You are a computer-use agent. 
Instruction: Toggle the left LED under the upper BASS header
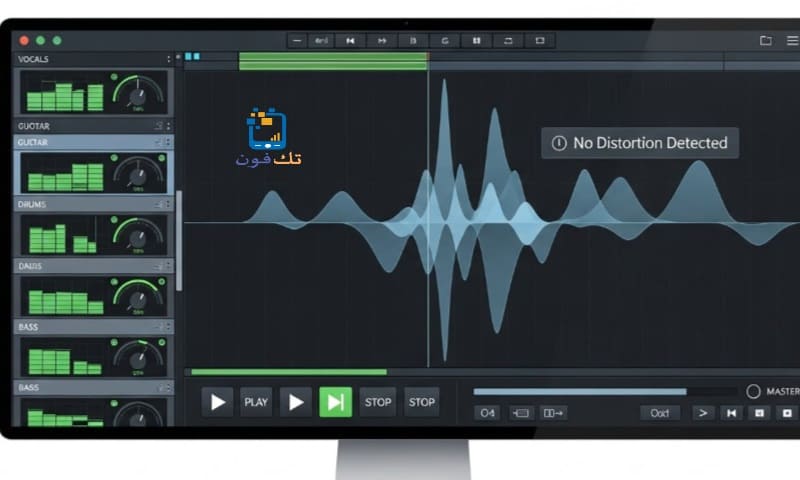point(114,342)
